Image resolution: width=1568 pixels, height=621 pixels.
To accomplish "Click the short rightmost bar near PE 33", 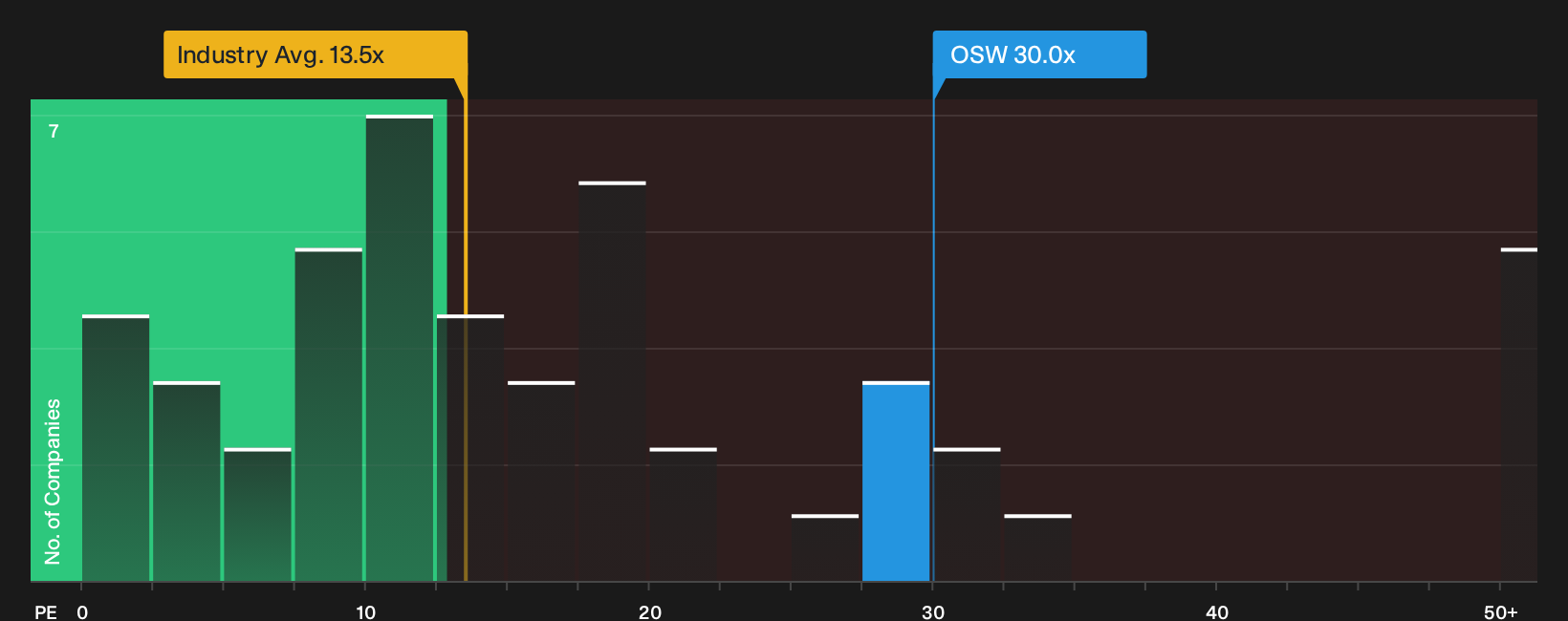I will [1037, 548].
